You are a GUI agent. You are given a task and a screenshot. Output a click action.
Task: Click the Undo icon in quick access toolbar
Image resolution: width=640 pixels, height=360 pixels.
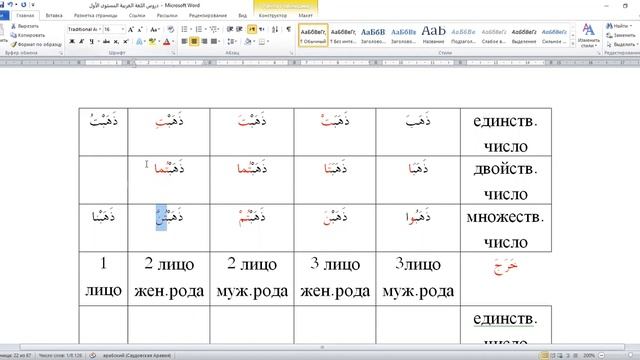coord(10,4)
